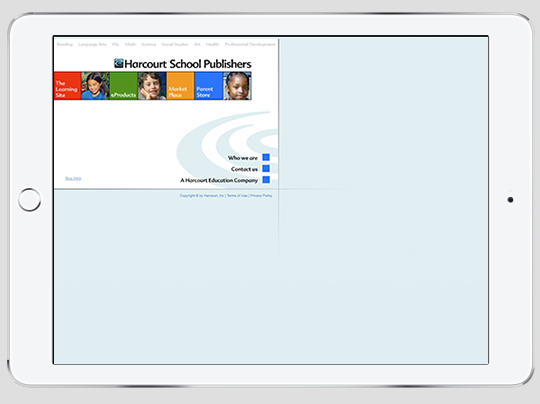Click the Contact us link text
This screenshot has width=540, height=404.
tap(244, 169)
